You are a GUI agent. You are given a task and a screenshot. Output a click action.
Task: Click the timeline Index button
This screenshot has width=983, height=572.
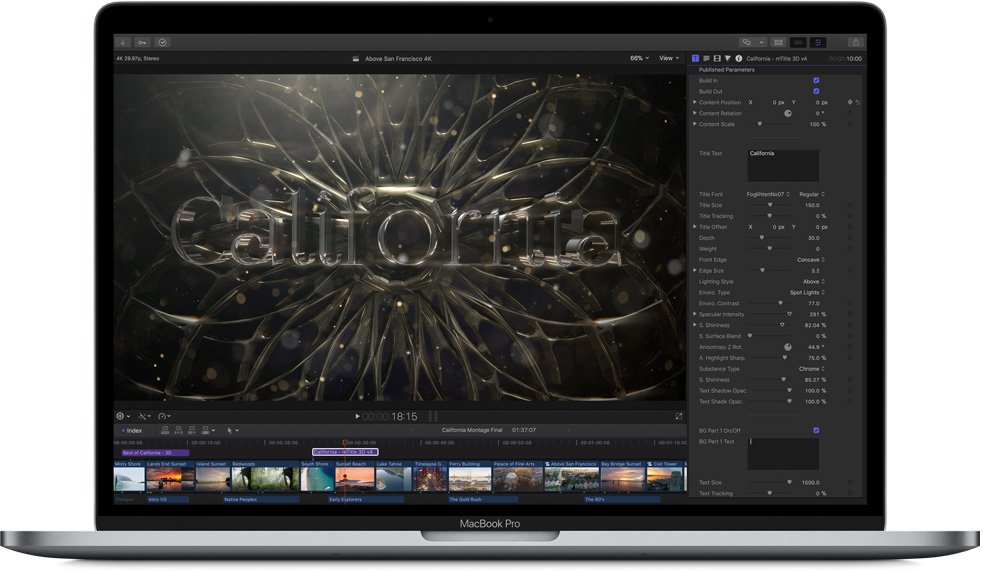pyautogui.click(x=132, y=431)
